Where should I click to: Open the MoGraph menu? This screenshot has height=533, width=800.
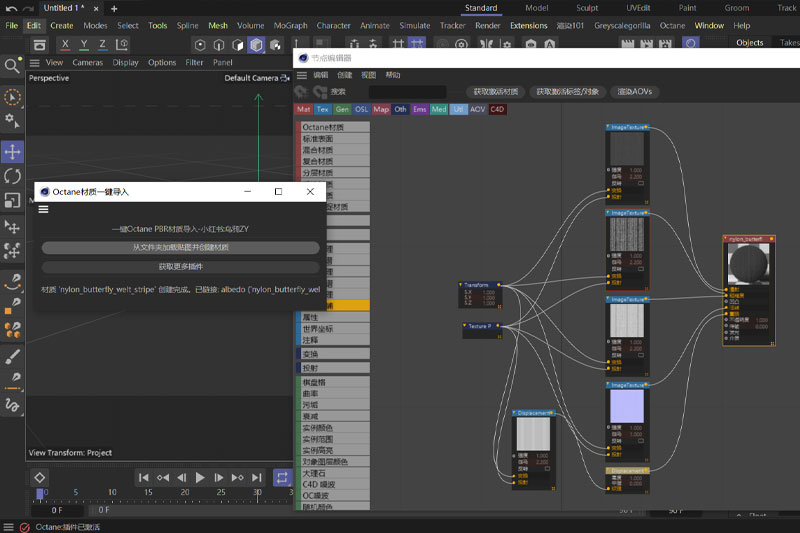[290, 26]
